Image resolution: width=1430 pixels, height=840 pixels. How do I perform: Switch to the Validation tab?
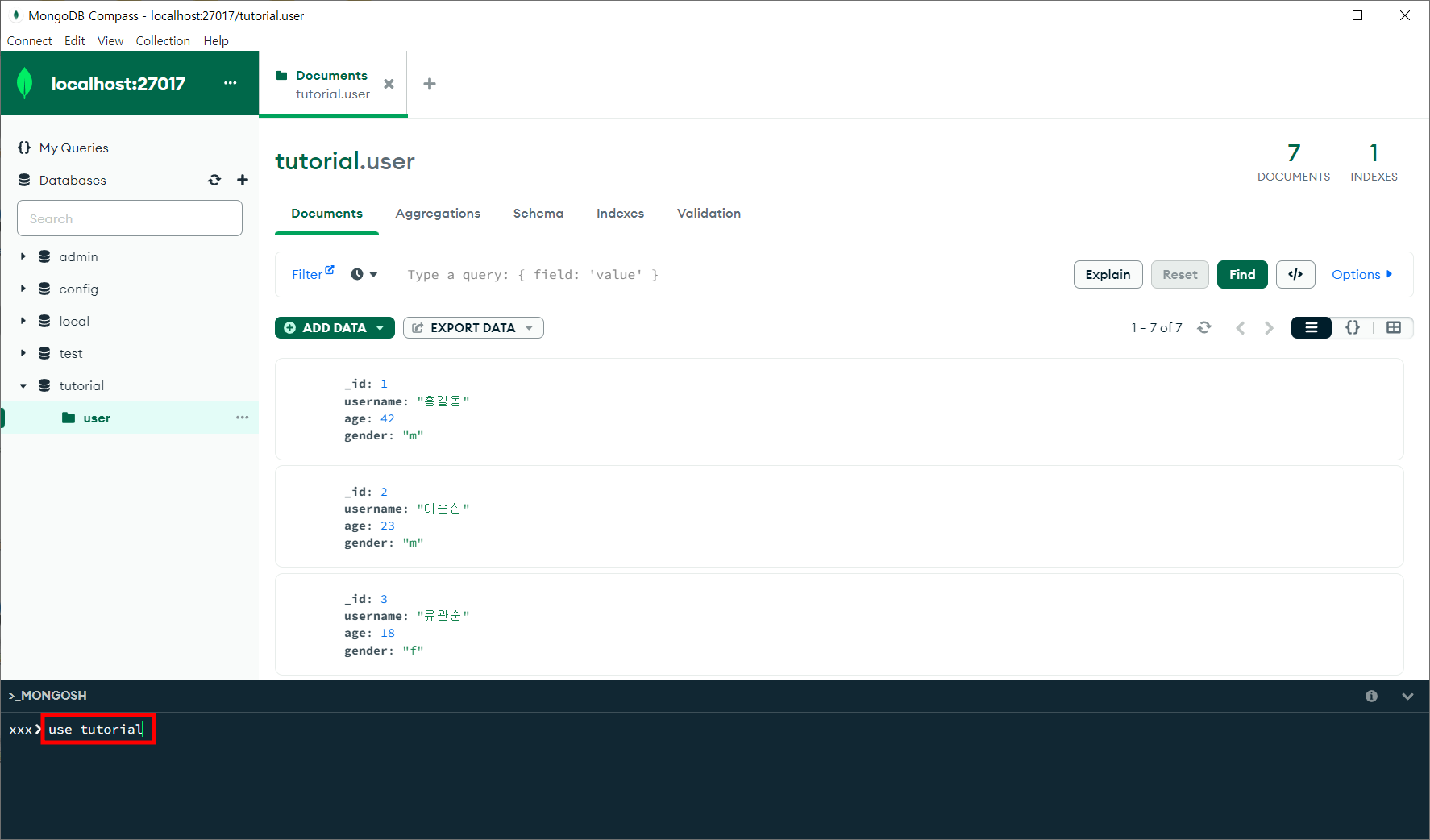(709, 213)
